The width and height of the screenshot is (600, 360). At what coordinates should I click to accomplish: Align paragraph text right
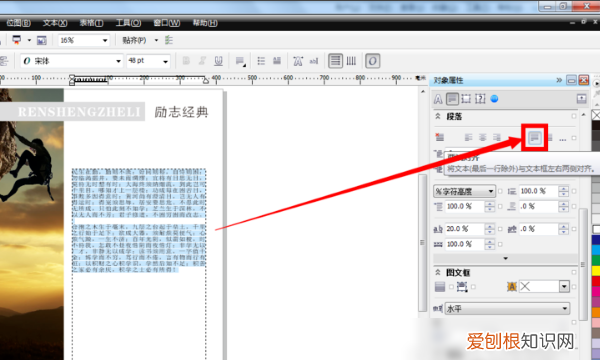coord(497,137)
